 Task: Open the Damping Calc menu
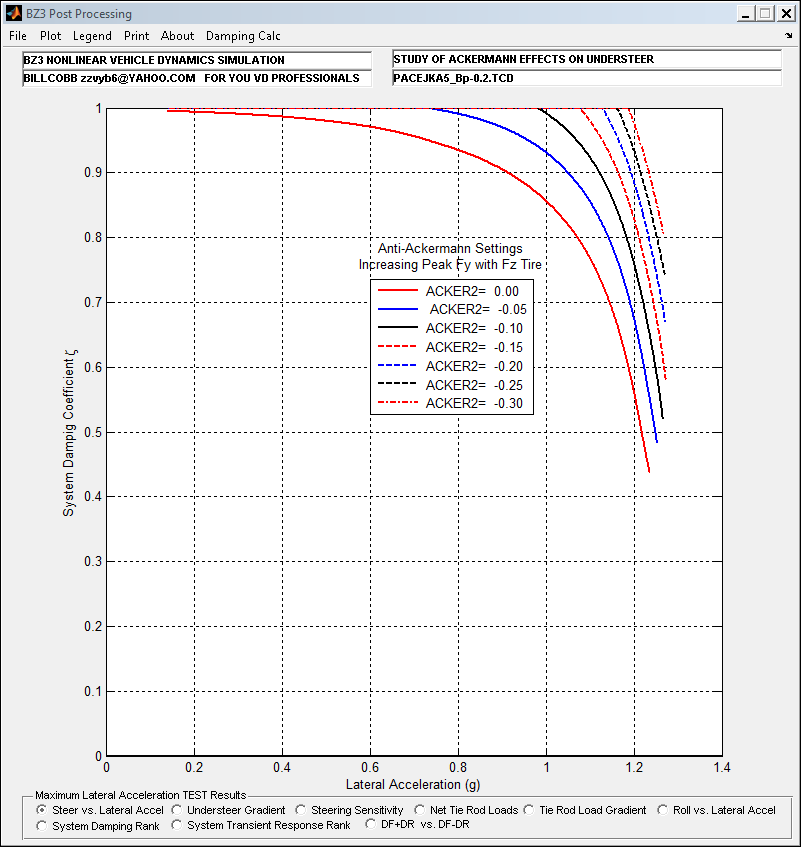[x=243, y=36]
